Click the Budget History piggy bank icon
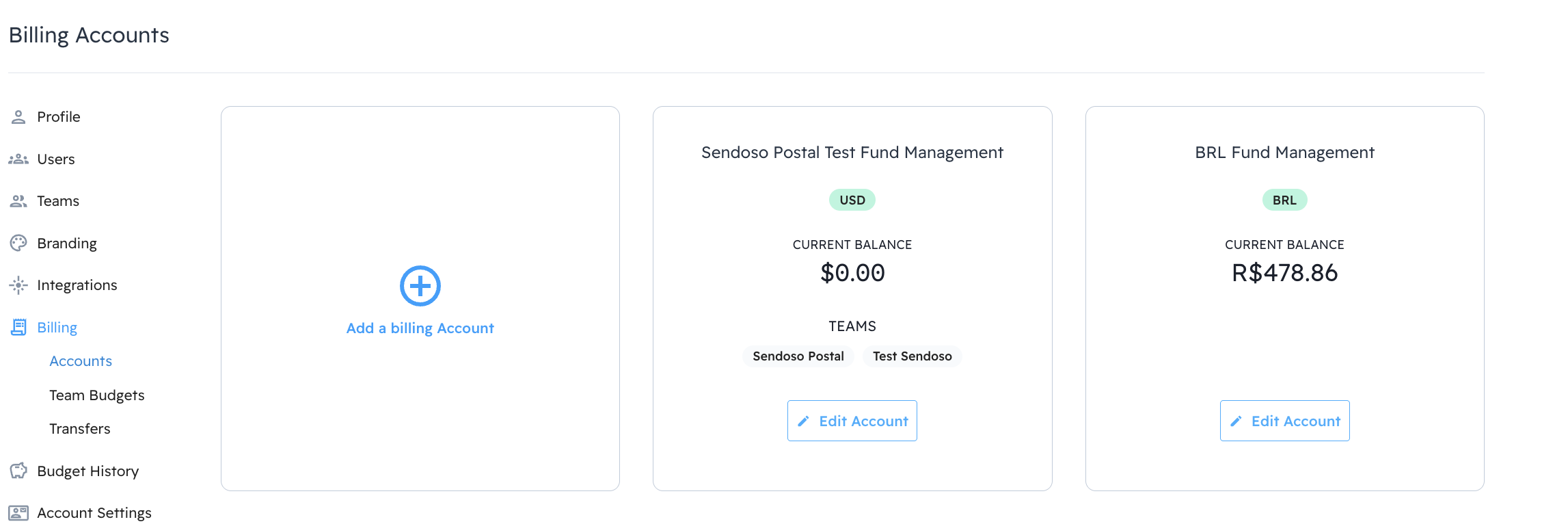The width and height of the screenshot is (1568, 524). point(18,471)
